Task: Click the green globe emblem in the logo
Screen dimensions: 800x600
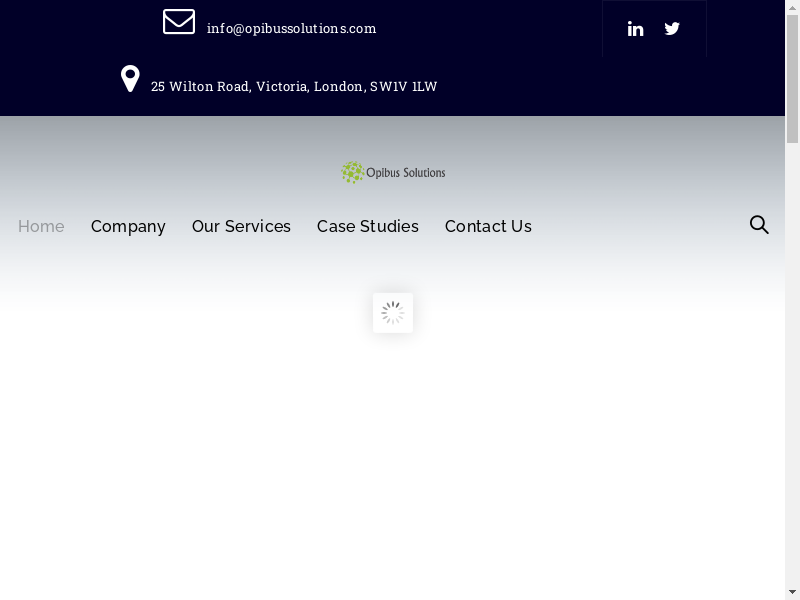Action: coord(352,173)
